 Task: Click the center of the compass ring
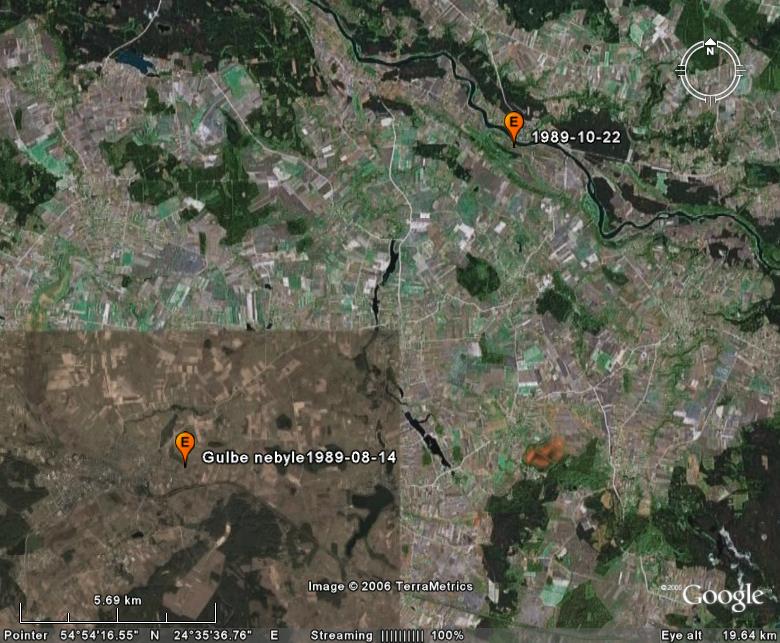tap(709, 70)
